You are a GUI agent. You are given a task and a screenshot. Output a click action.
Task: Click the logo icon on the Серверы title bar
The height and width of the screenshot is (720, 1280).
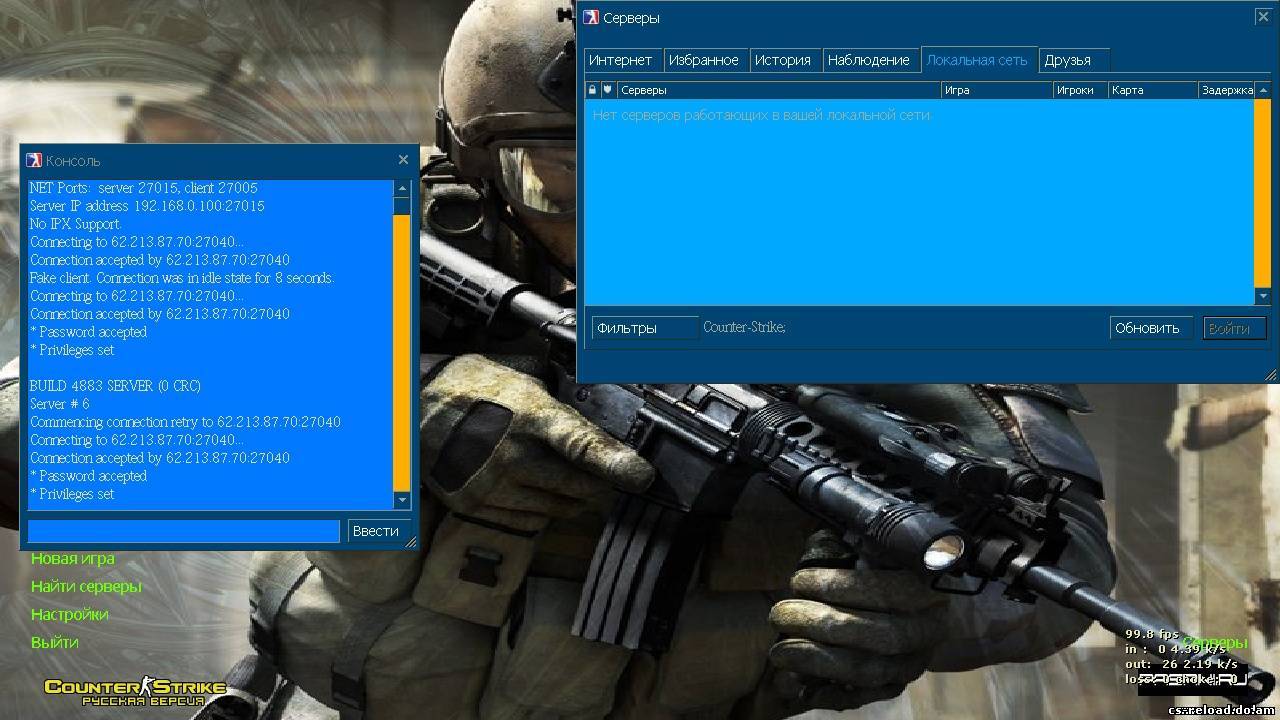(x=591, y=17)
